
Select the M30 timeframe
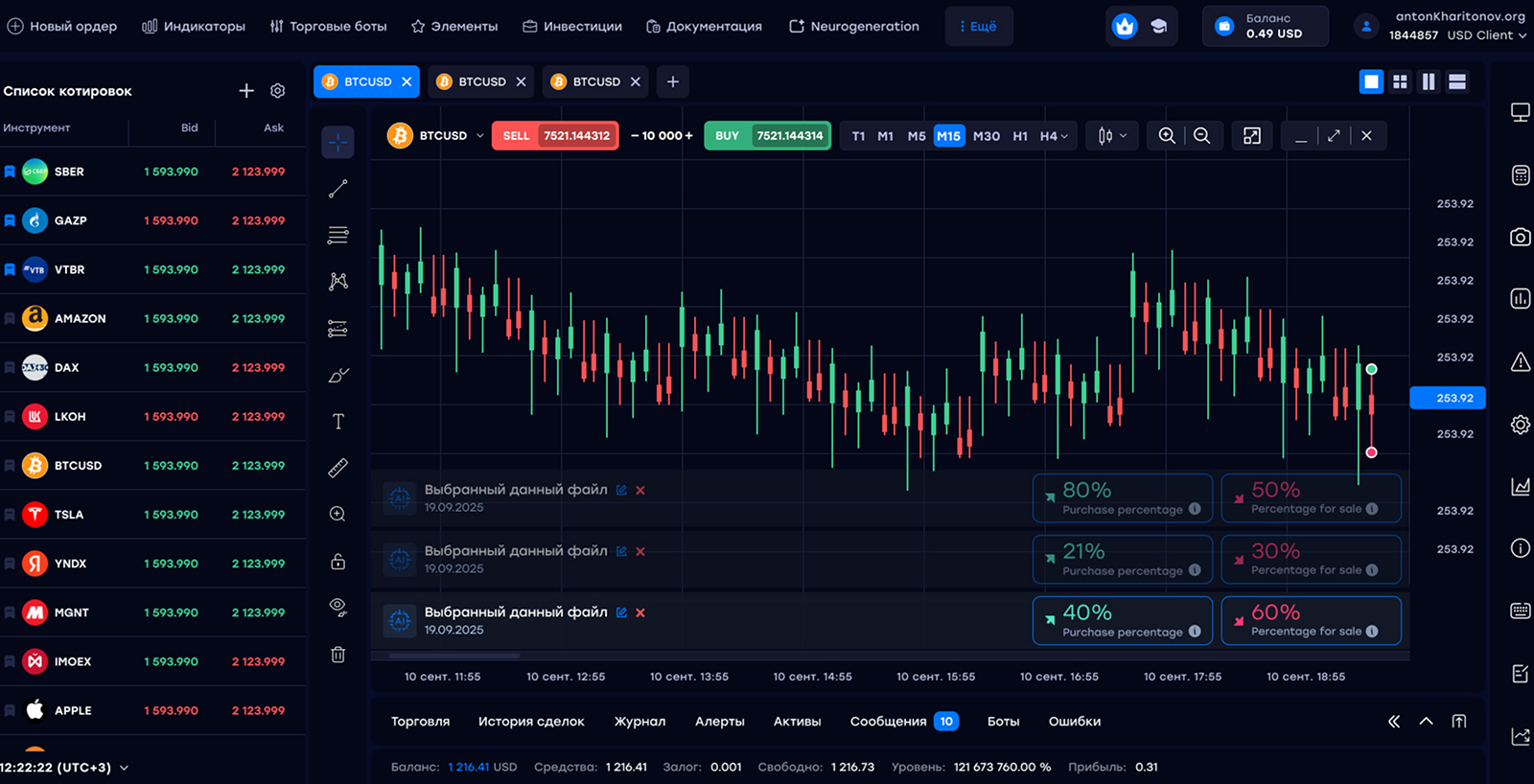tap(987, 136)
